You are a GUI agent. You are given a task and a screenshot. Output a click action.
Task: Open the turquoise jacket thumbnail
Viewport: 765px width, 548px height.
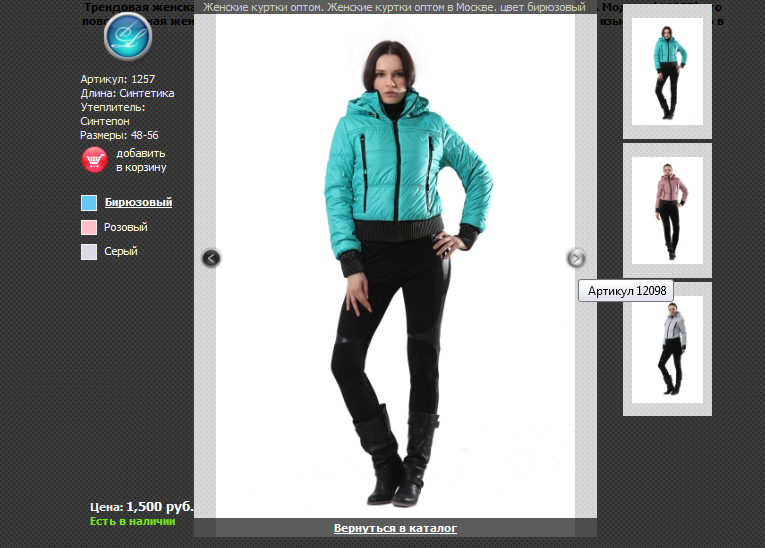pos(667,72)
